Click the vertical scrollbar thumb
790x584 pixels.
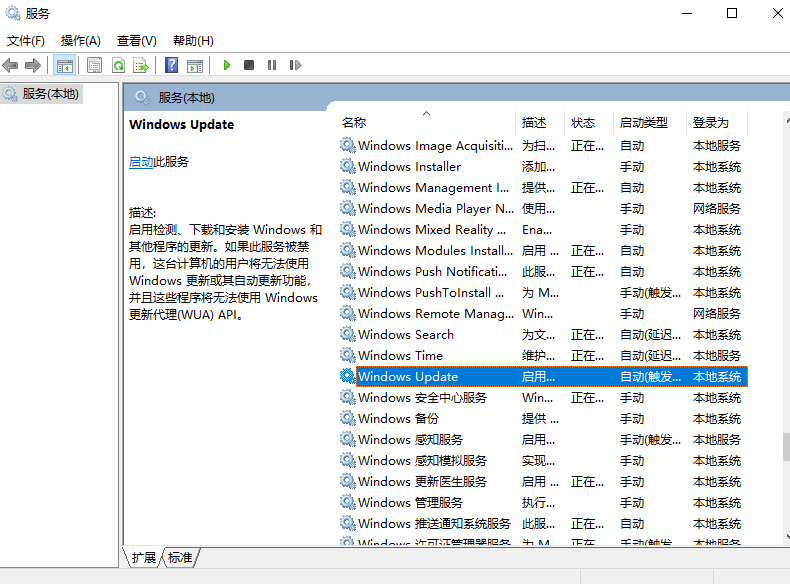[x=786, y=445]
